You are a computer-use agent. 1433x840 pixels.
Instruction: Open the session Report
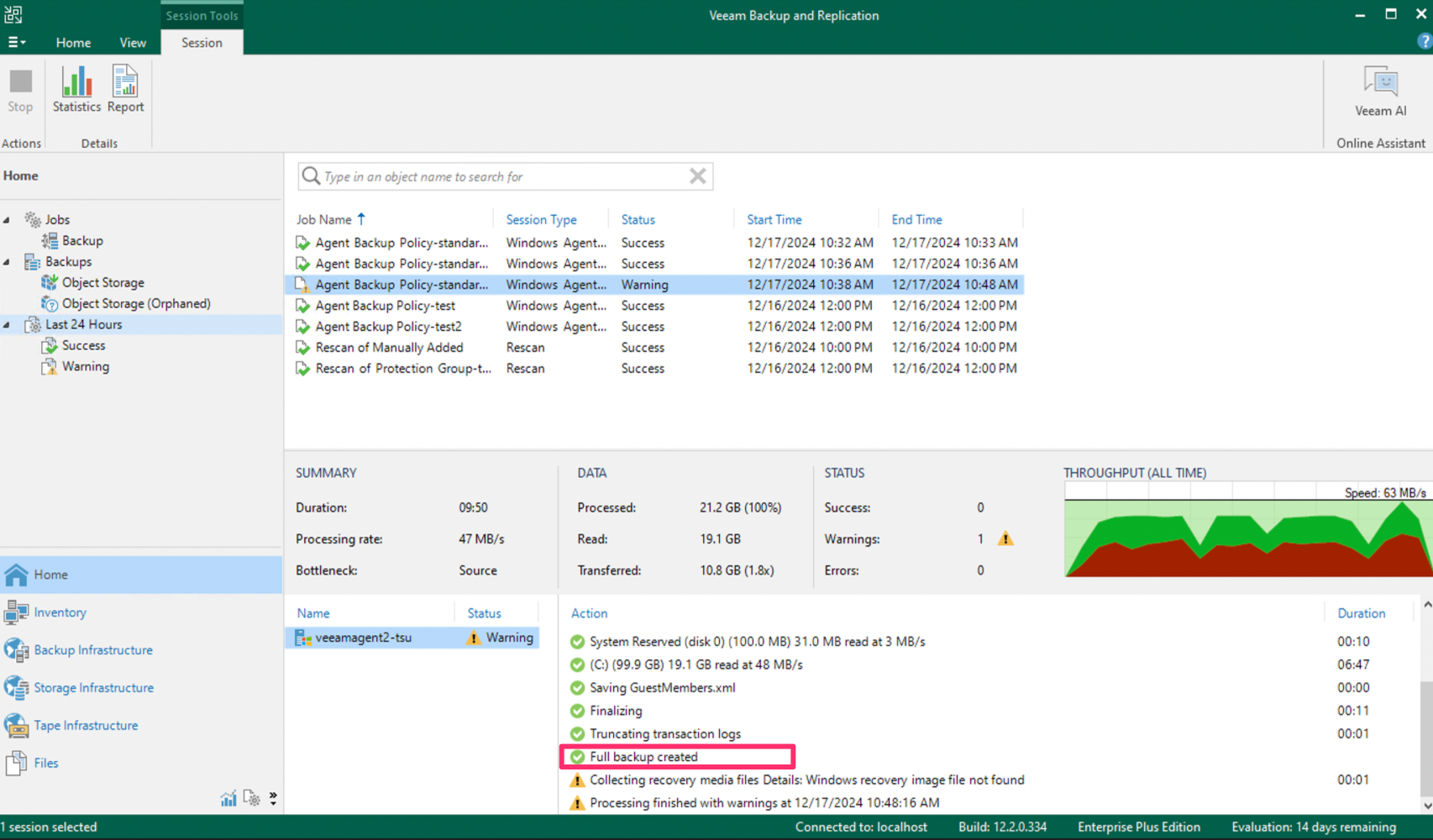pos(125,90)
